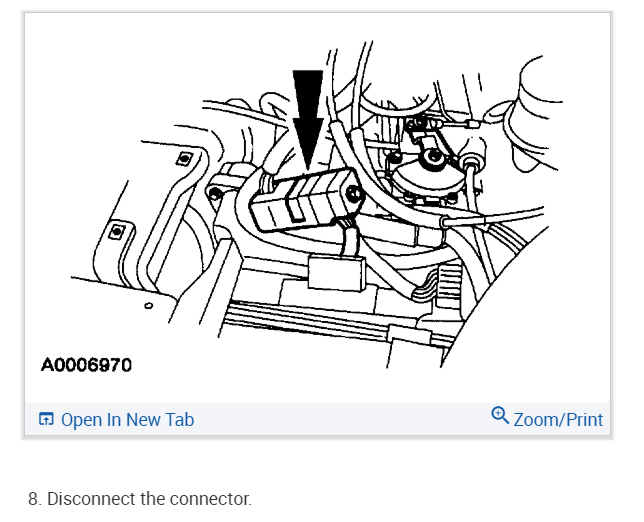644x522 pixels.
Task: Click the arrowed module in the diagram
Action: coord(305,199)
